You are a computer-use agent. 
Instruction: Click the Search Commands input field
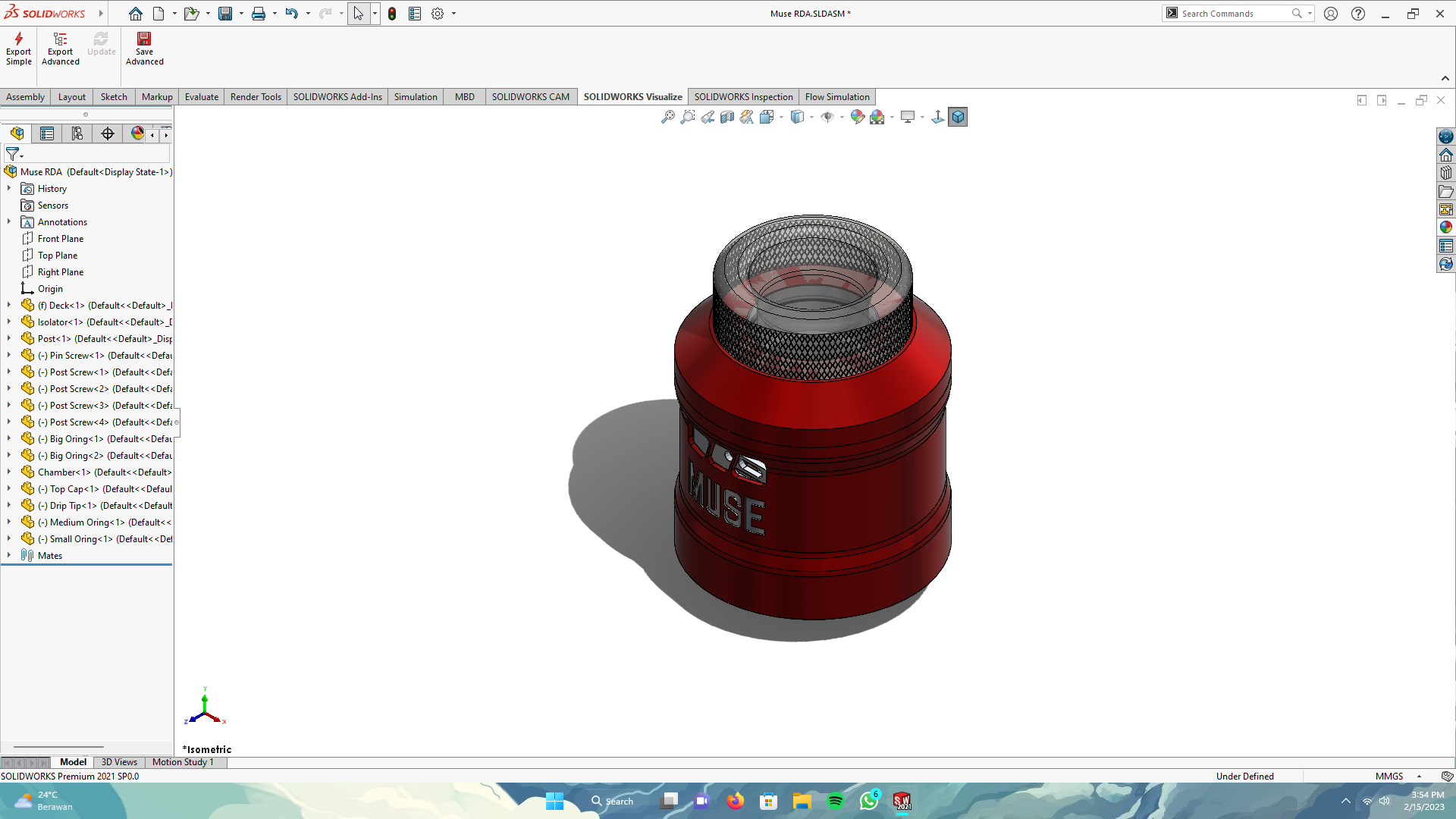click(1232, 14)
